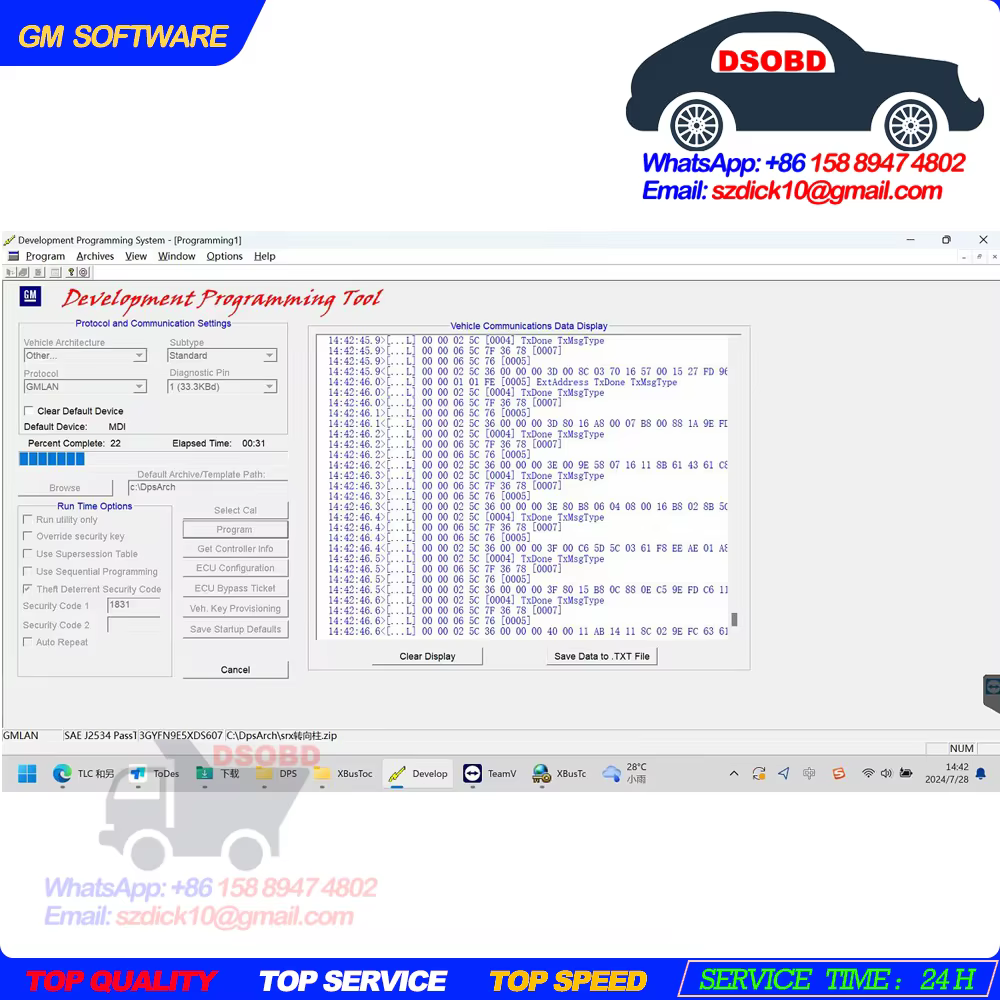Click the Sogou input method tray icon

coord(839,774)
